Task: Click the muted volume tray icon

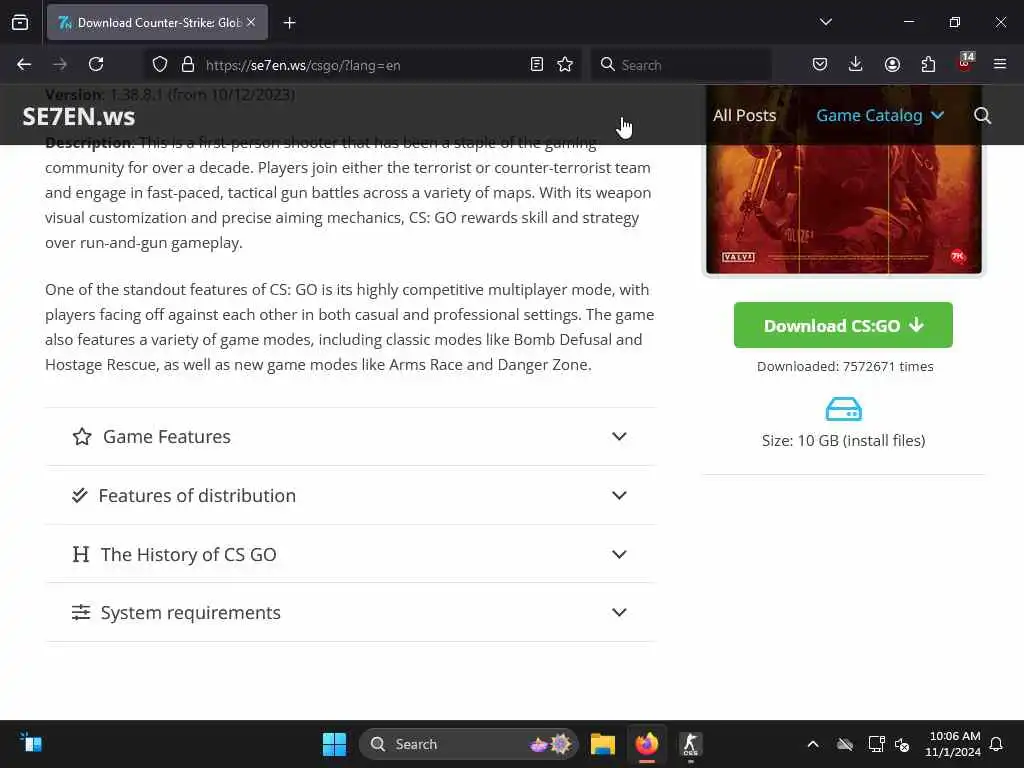Action: point(902,744)
